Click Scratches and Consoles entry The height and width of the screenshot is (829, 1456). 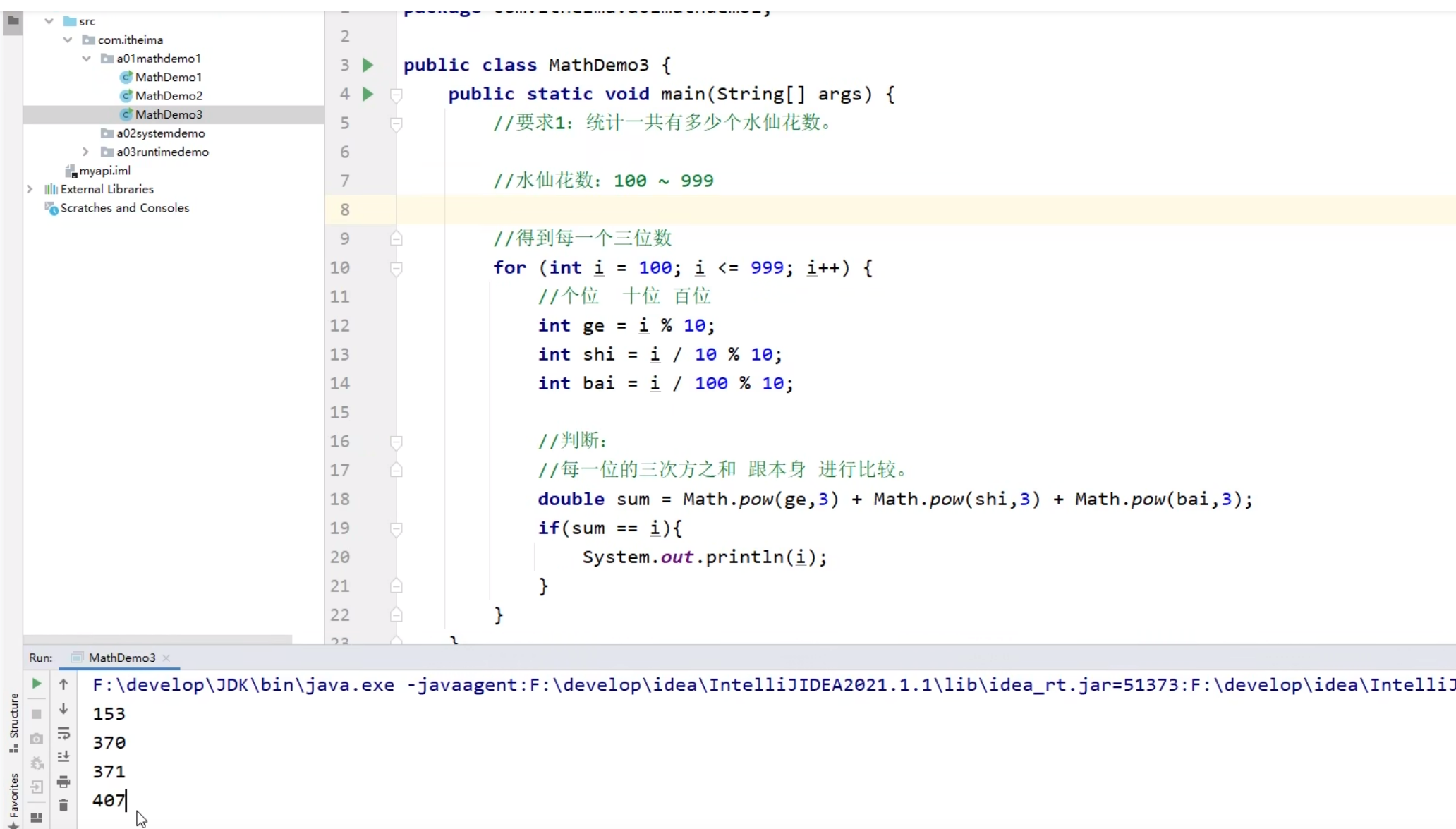pyautogui.click(x=124, y=207)
